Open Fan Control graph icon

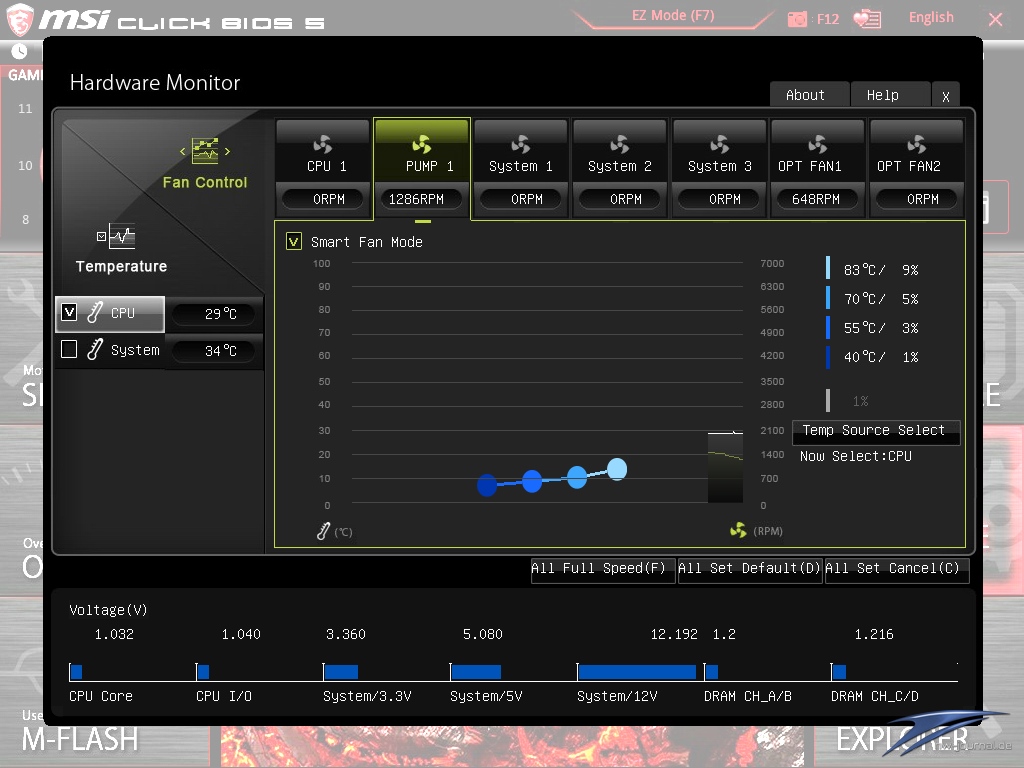coord(205,151)
